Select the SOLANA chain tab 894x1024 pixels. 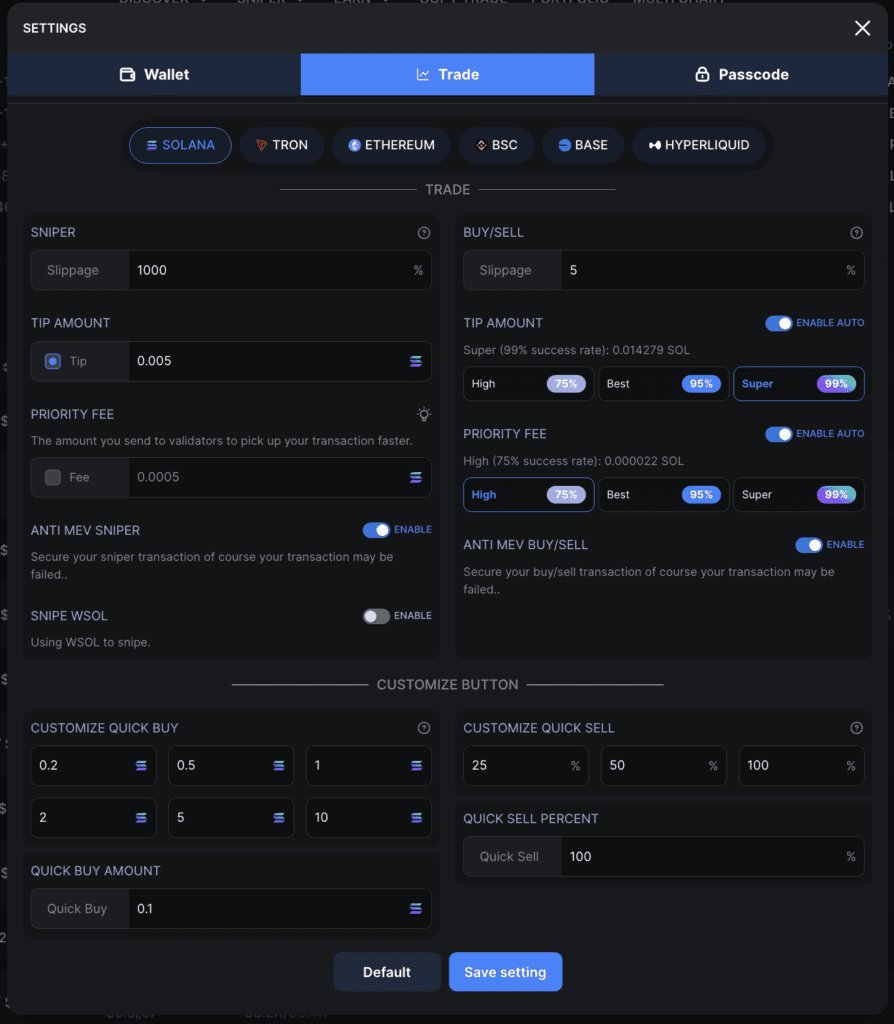180,145
